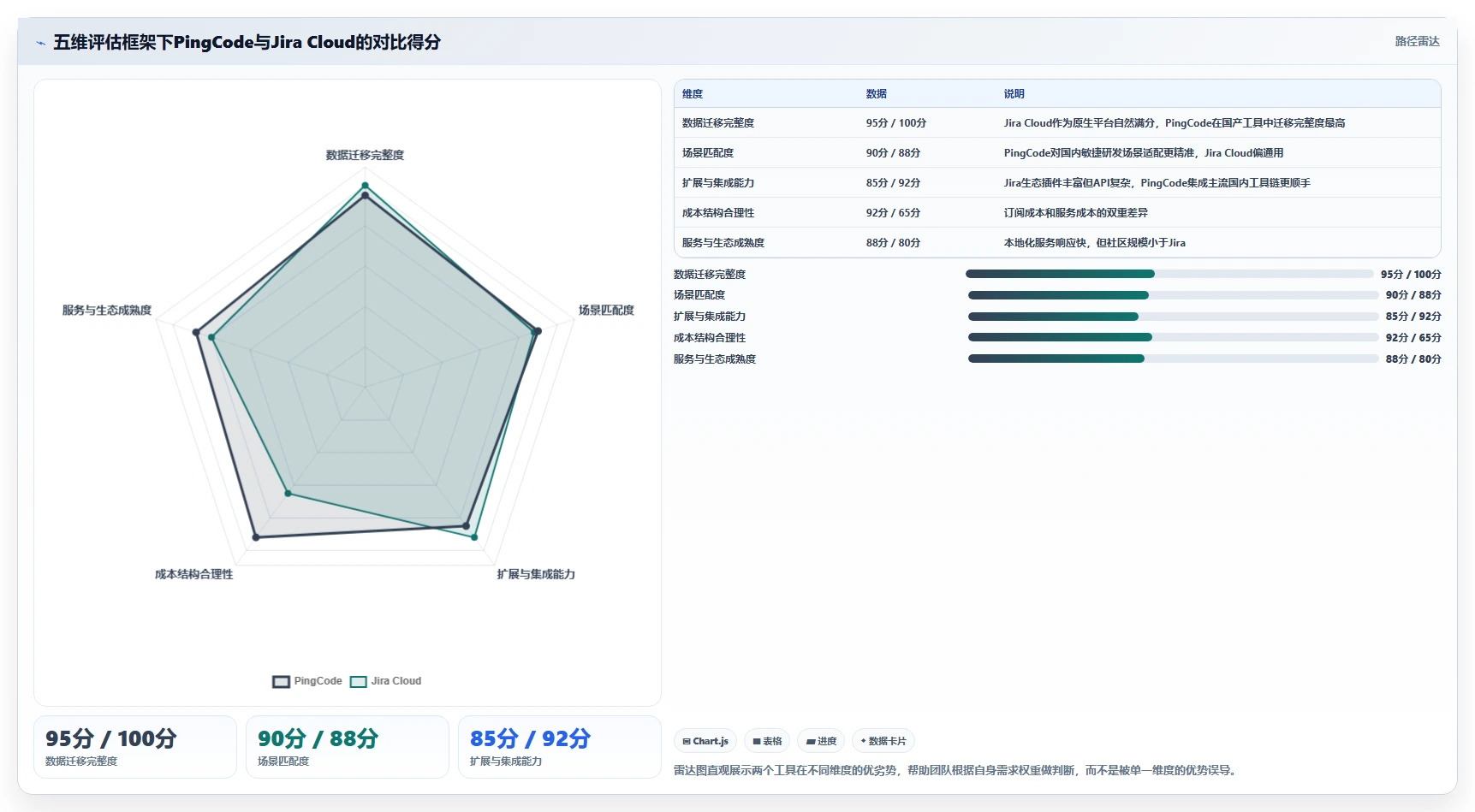Click the description about 订阅成本和服务成本的双重差异
Viewport: 1475px width, 812px height.
pos(1075,213)
